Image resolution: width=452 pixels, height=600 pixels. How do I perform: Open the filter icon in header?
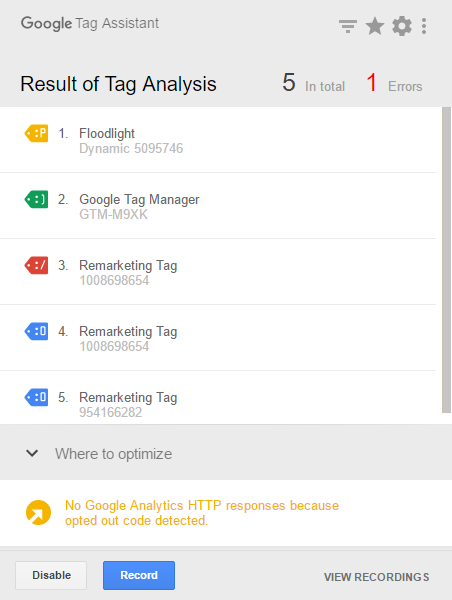click(x=348, y=26)
